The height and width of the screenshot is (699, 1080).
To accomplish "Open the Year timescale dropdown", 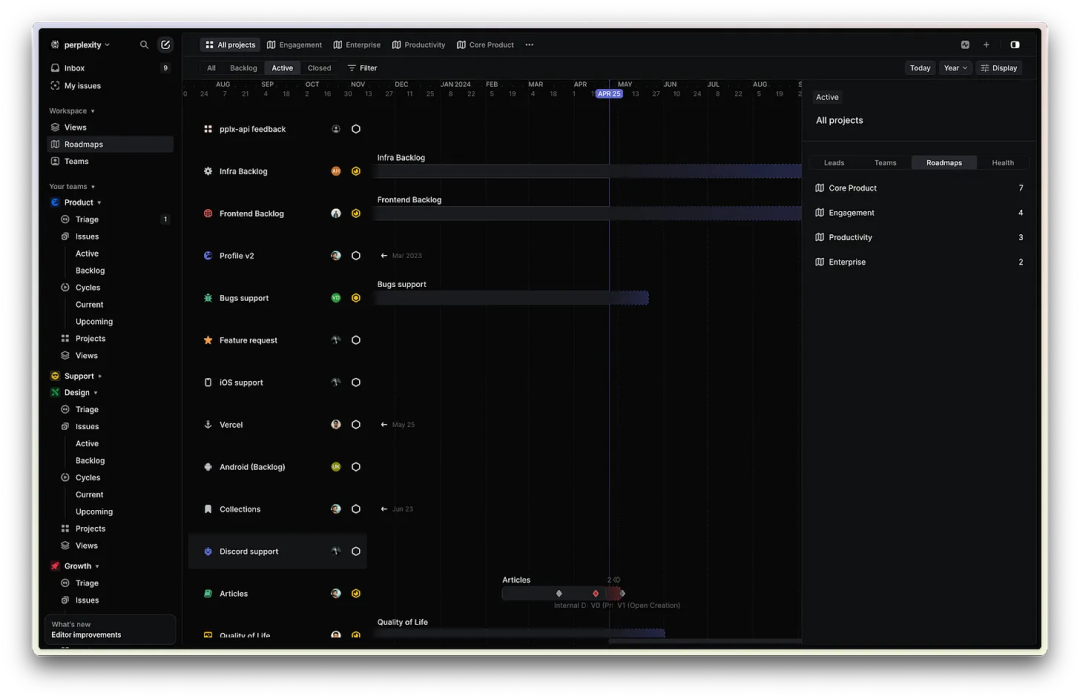I will [955, 68].
